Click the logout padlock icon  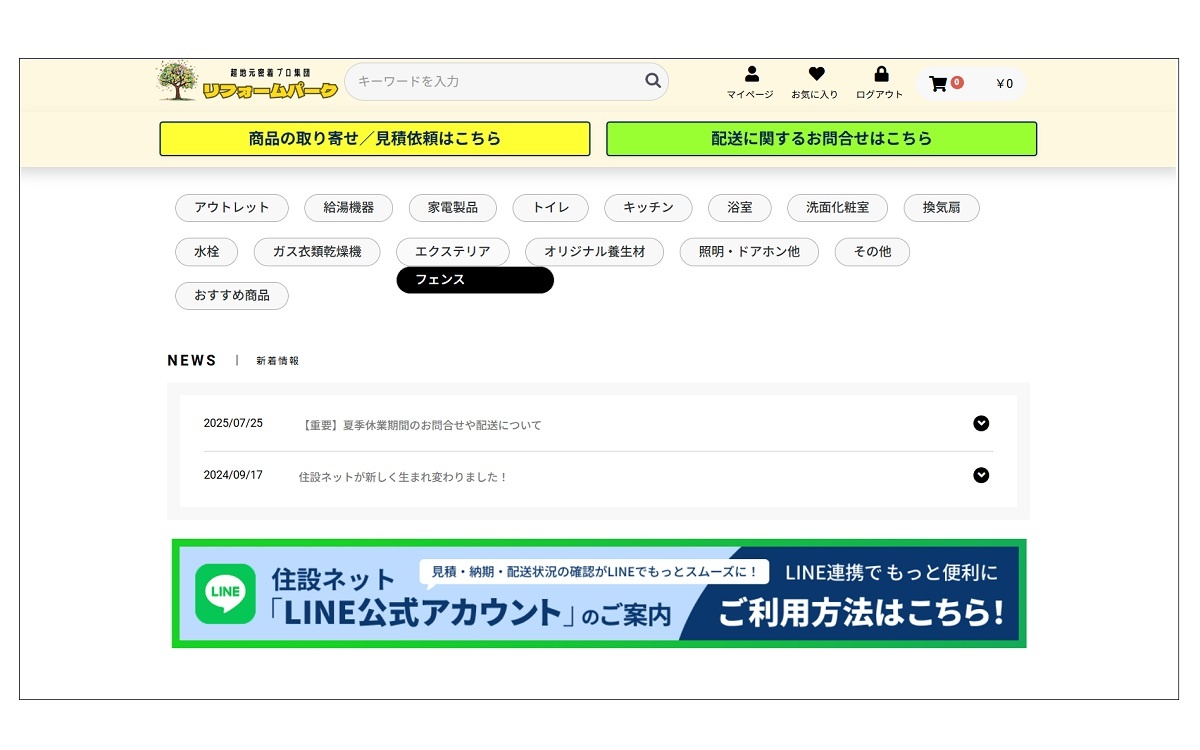pyautogui.click(x=880, y=74)
